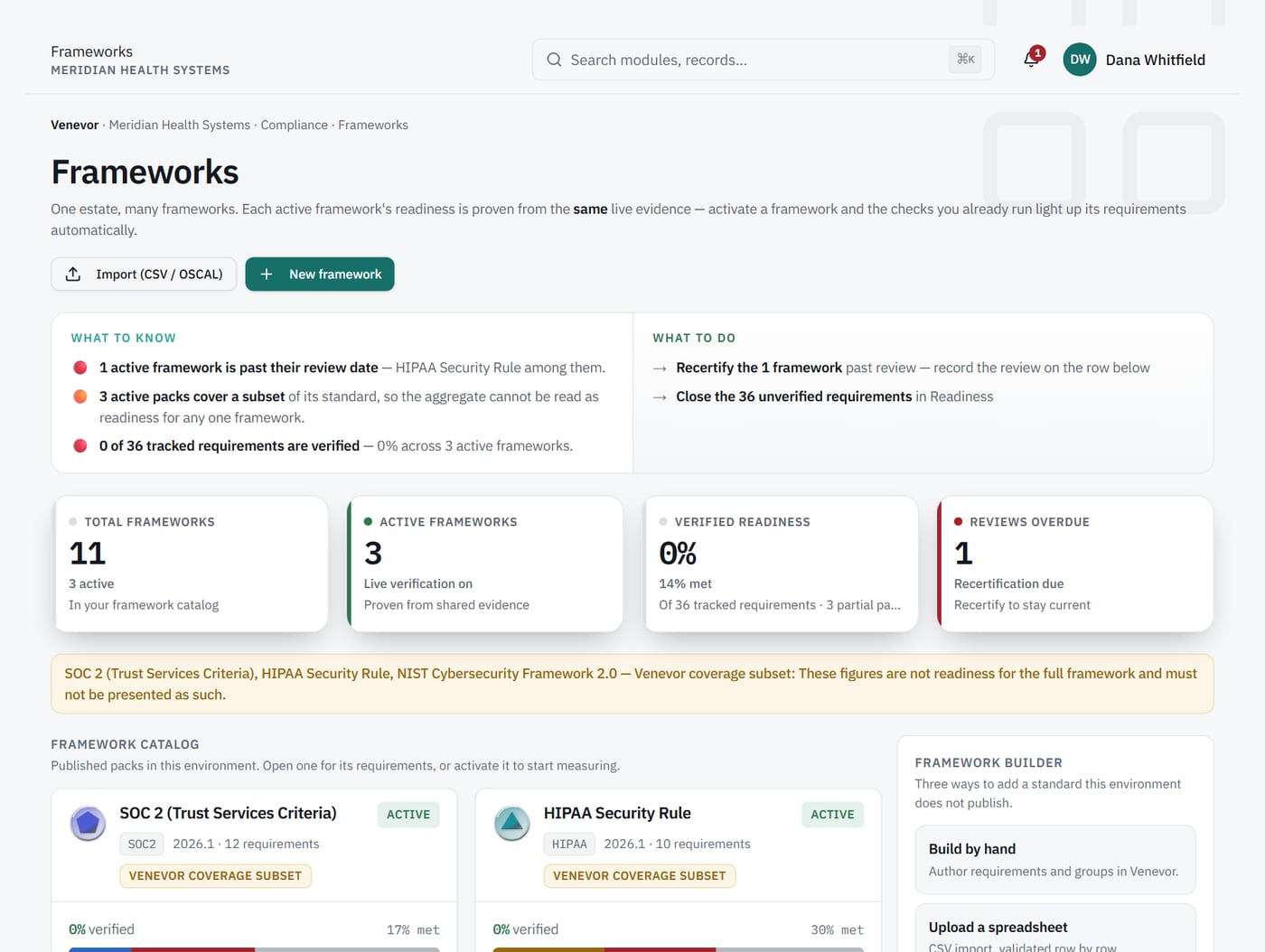Go to Compliance in the breadcrumb

(x=295, y=125)
